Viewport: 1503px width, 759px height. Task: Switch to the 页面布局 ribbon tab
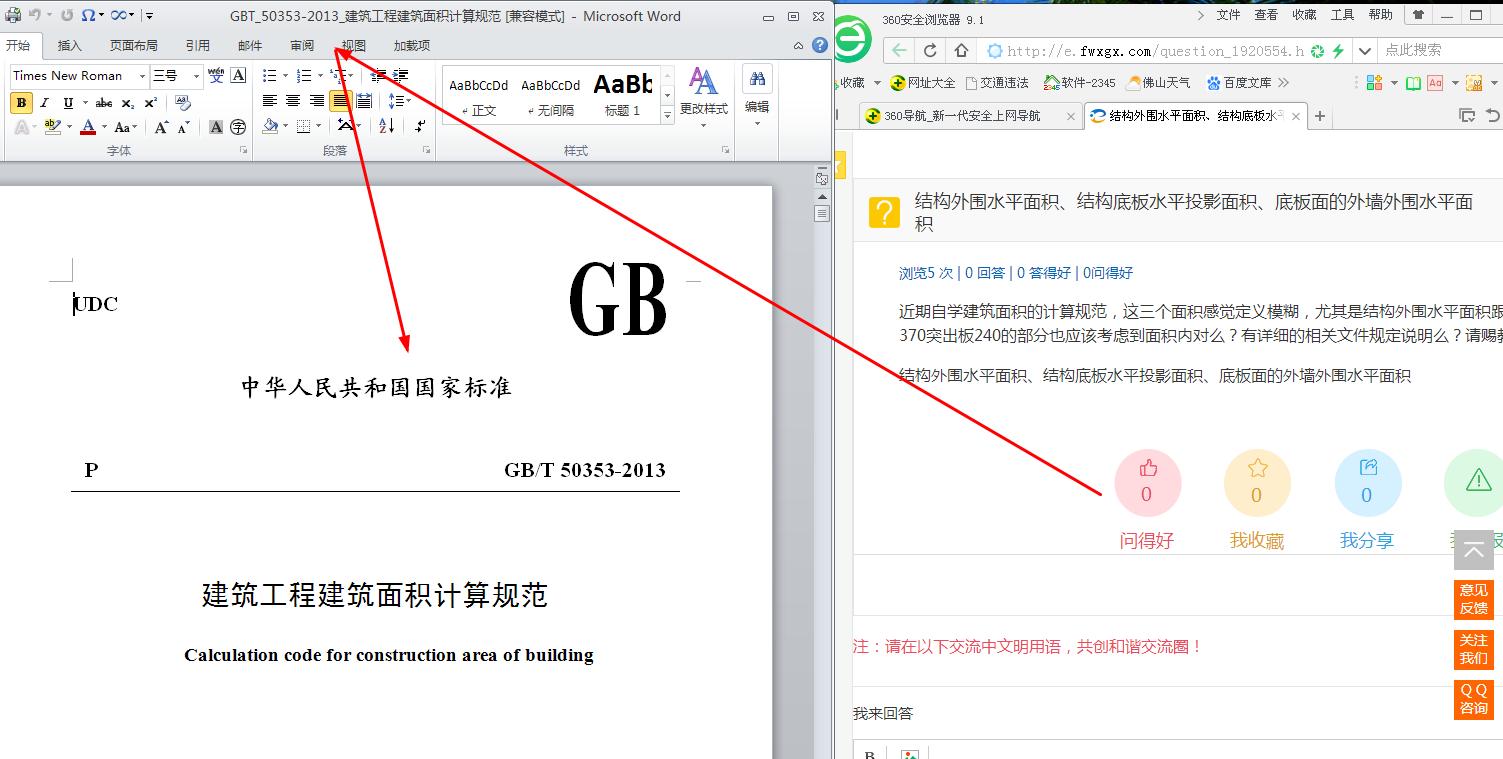(x=133, y=45)
